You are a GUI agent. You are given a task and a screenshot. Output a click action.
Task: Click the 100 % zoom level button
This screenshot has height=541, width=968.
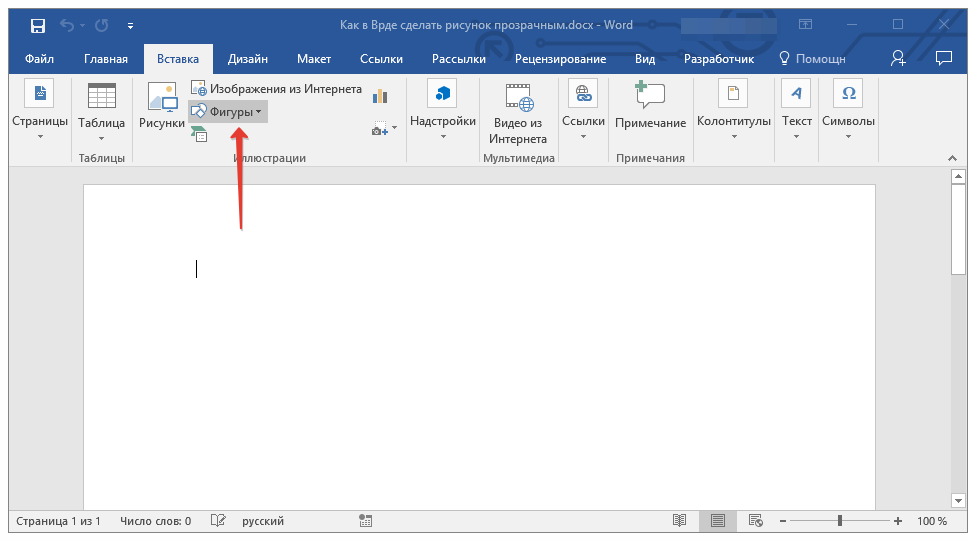point(932,521)
